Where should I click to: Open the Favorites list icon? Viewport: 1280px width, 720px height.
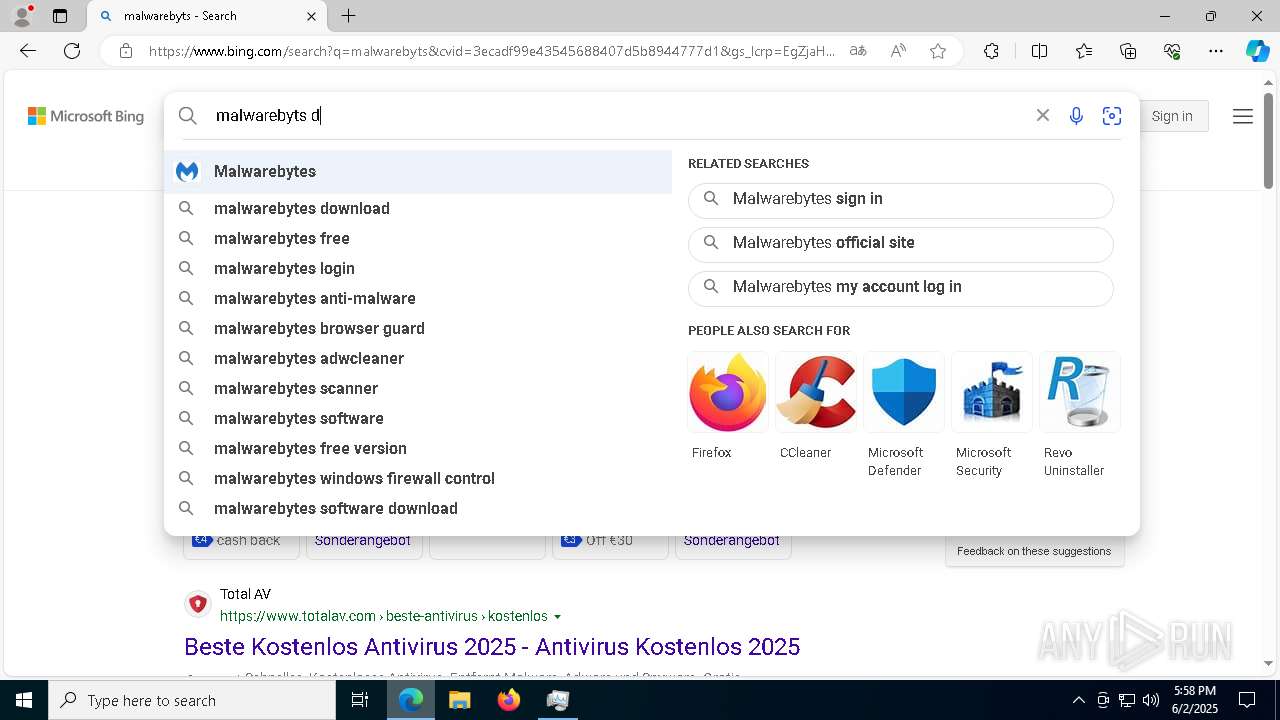1084,51
